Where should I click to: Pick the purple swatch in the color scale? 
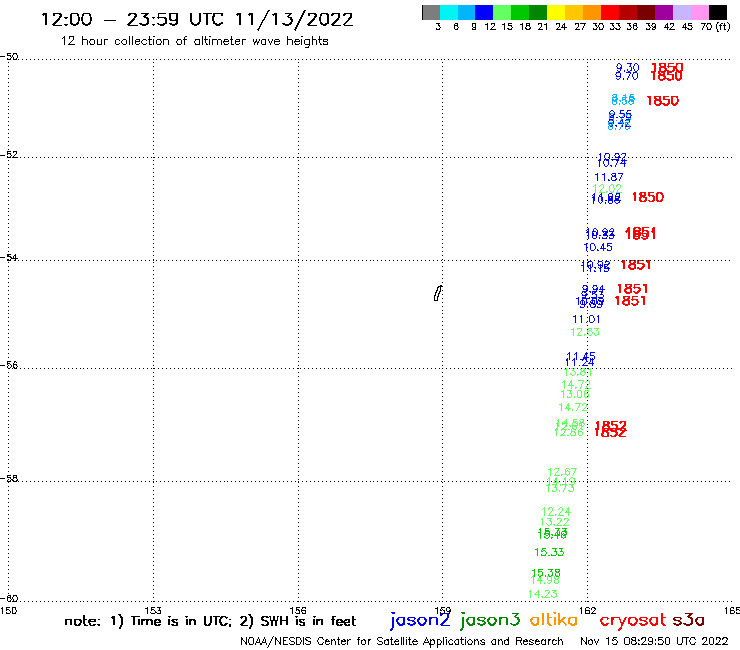(664, 12)
